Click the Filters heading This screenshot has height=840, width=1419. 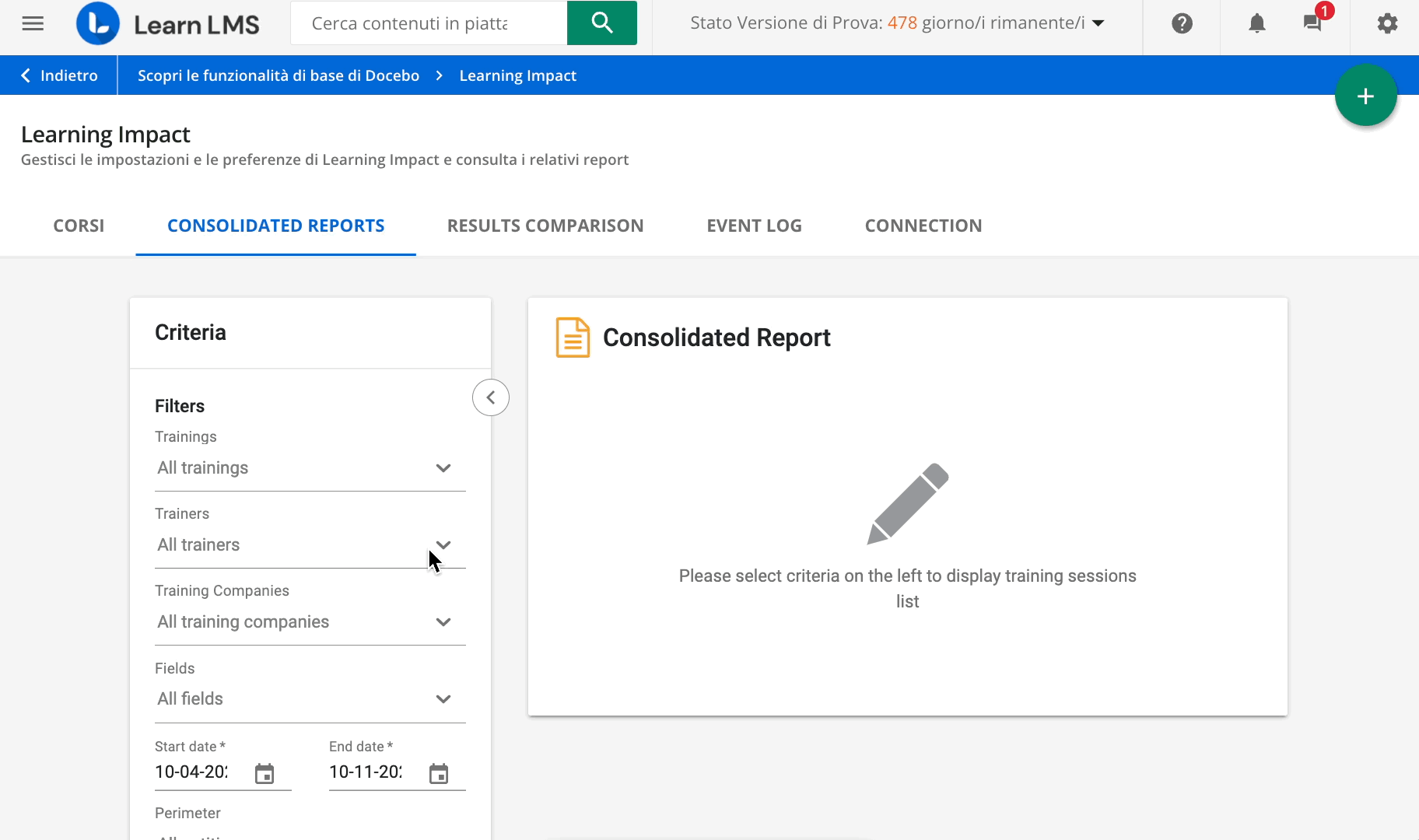(x=180, y=406)
